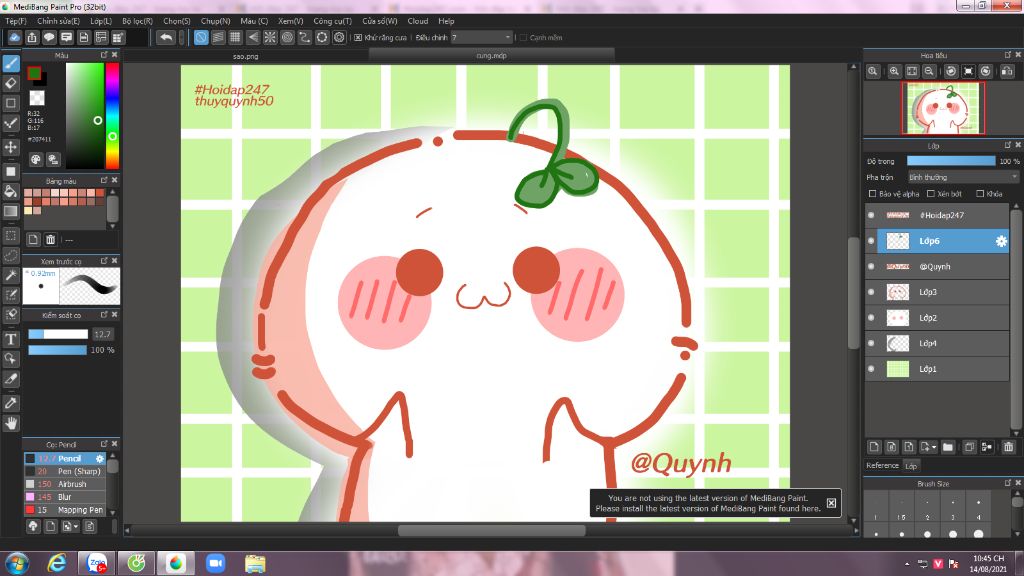
Task: Select Pen (Sharp) brush
Action: point(65,472)
